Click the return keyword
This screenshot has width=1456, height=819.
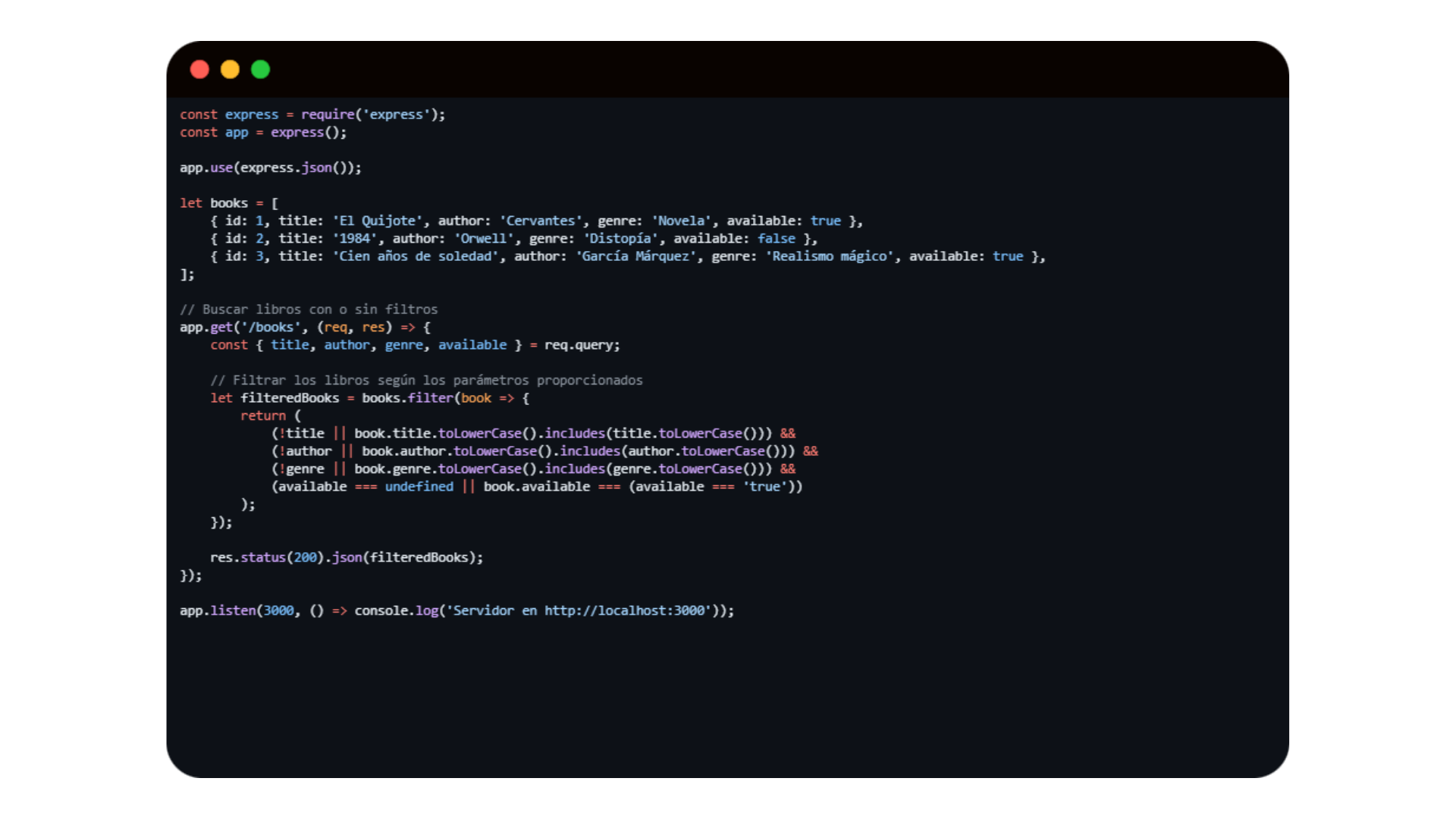click(x=262, y=416)
